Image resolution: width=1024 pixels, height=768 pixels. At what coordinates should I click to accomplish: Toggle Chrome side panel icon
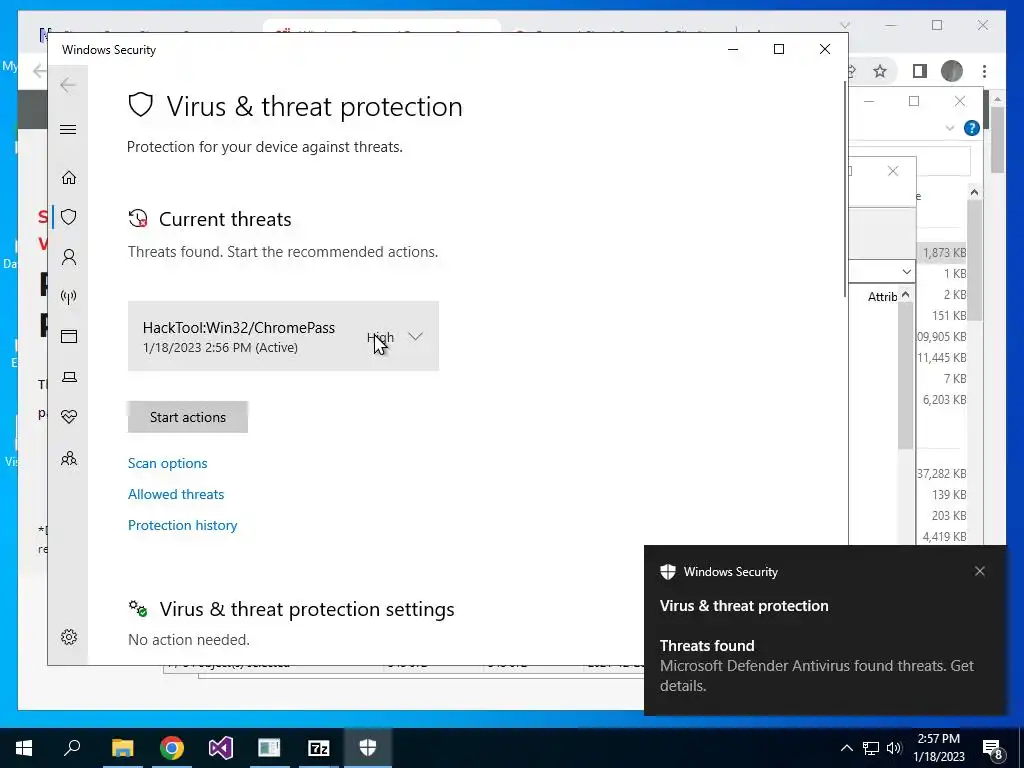coord(920,71)
